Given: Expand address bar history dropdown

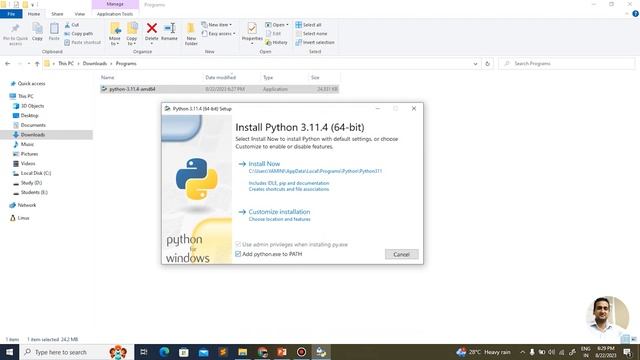Looking at the screenshot, I should (475, 64).
